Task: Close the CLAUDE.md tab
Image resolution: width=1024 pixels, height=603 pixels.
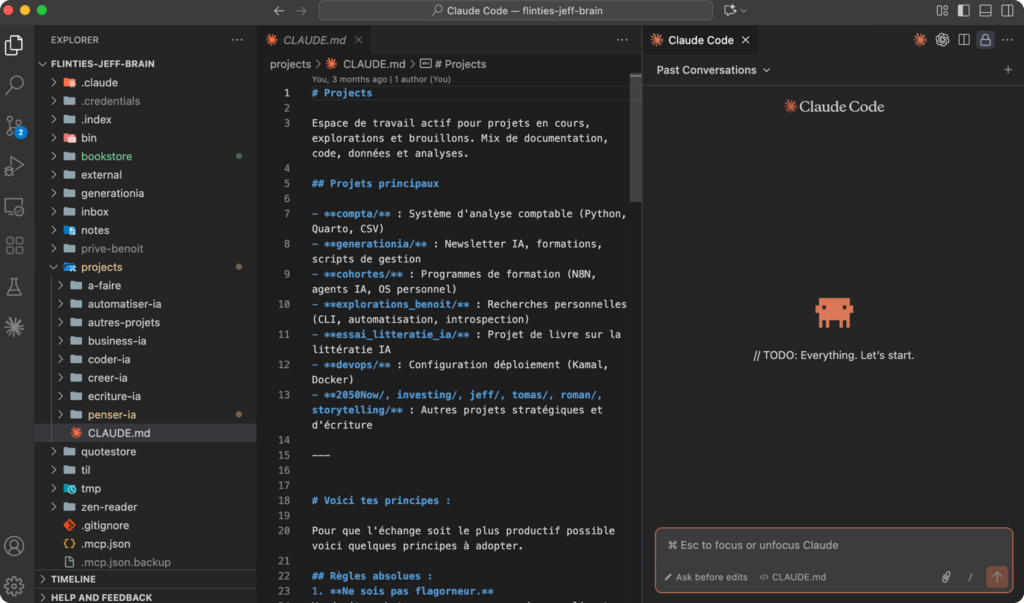Action: tap(359, 40)
